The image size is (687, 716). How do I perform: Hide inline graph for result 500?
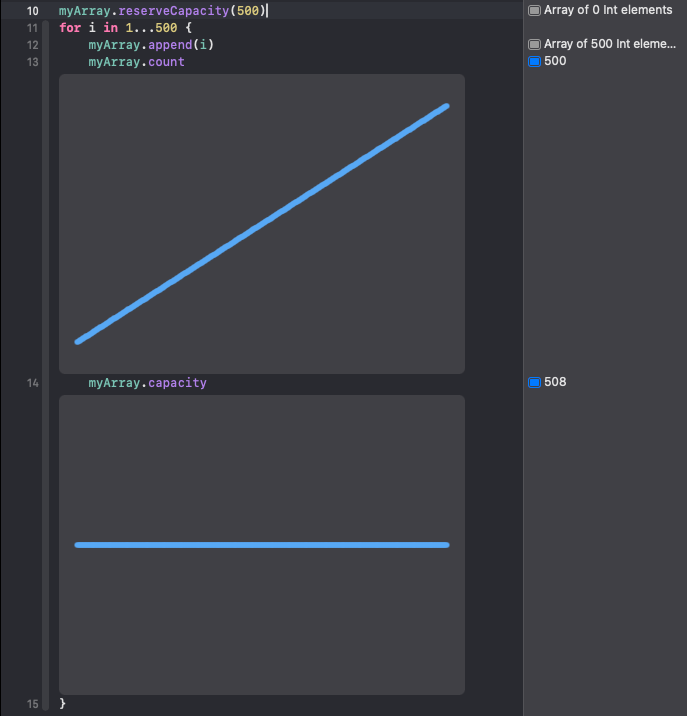[534, 61]
